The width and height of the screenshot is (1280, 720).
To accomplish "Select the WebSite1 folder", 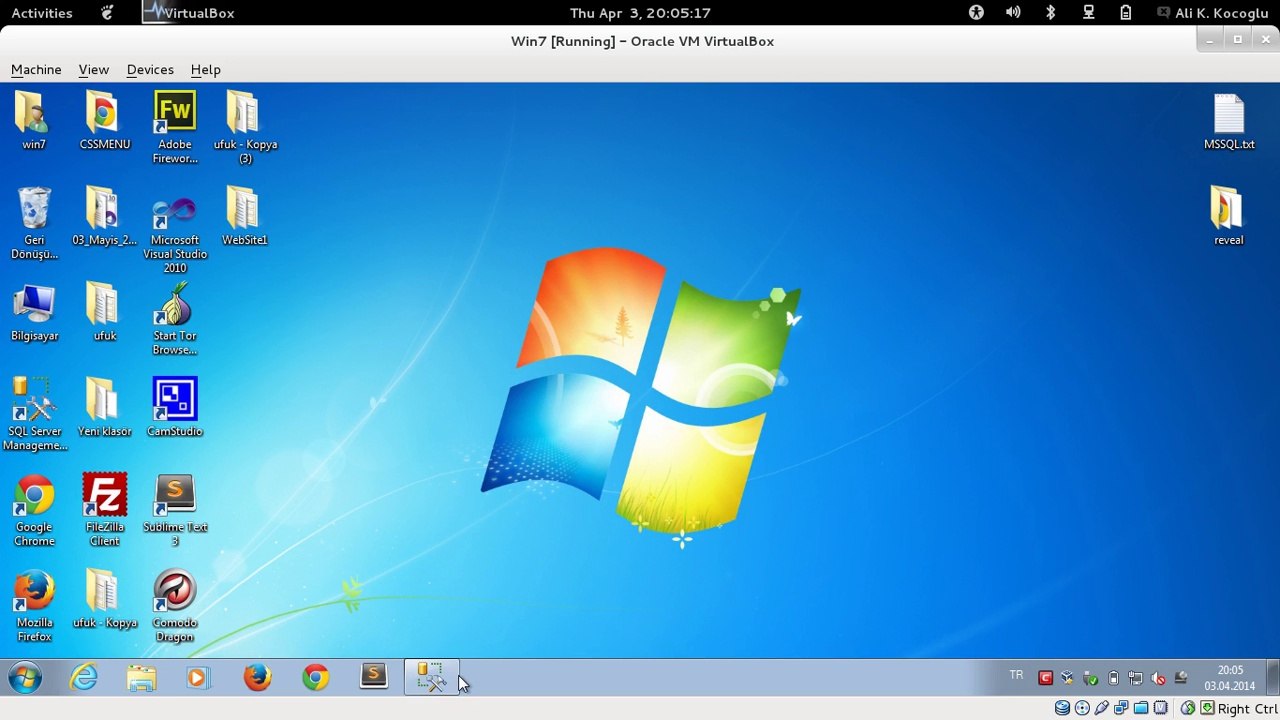I will [245, 216].
